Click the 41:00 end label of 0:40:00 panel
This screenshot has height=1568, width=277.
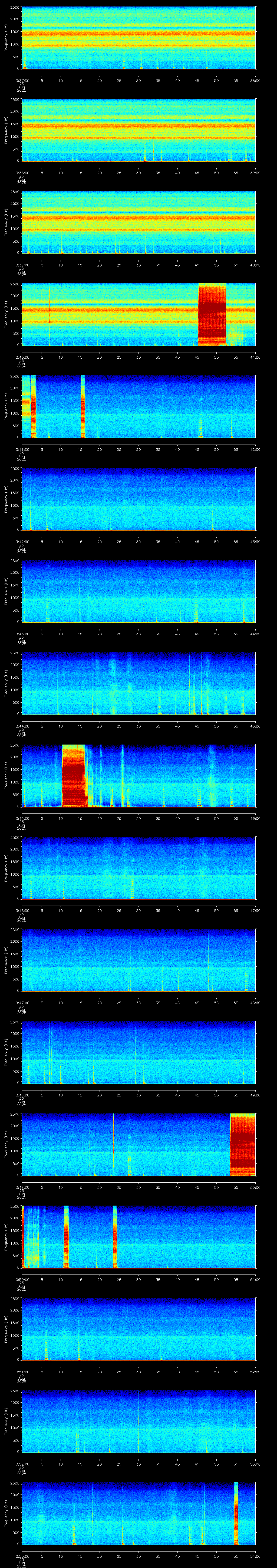[x=256, y=357]
